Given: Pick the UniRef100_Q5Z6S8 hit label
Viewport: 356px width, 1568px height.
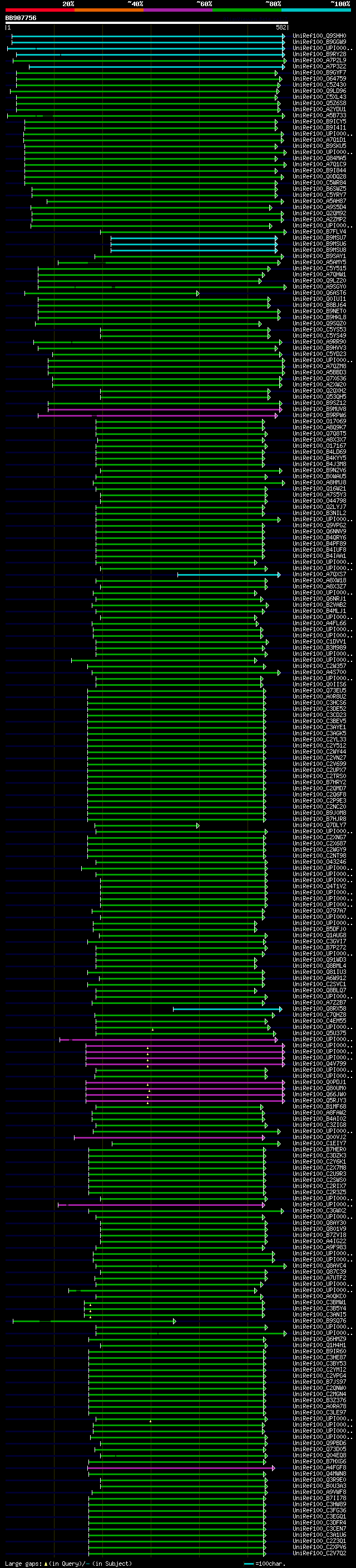Looking at the screenshot, I should [319, 103].
